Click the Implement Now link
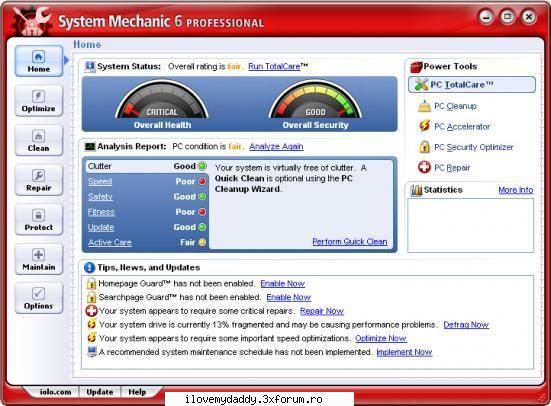Viewport: 551px width, 406px height. click(404, 352)
